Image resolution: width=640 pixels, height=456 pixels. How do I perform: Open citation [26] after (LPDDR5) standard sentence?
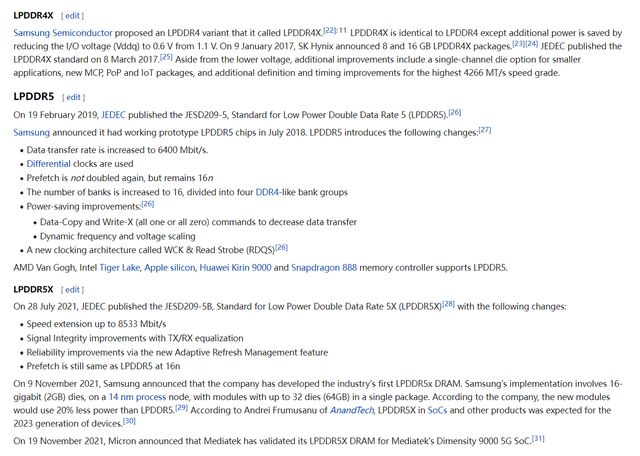coord(455,112)
